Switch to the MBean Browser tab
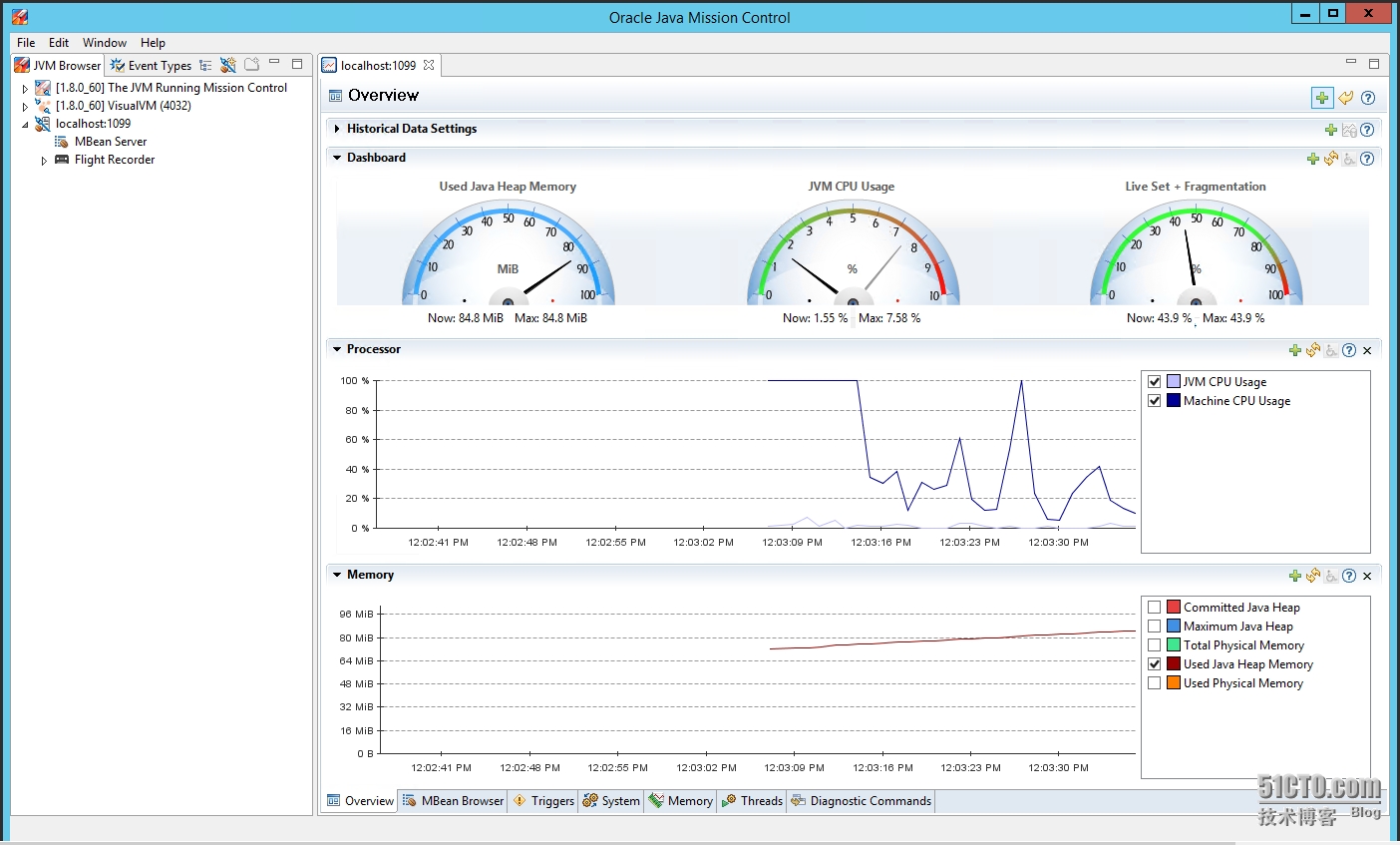This screenshot has width=1400, height=845. 454,801
